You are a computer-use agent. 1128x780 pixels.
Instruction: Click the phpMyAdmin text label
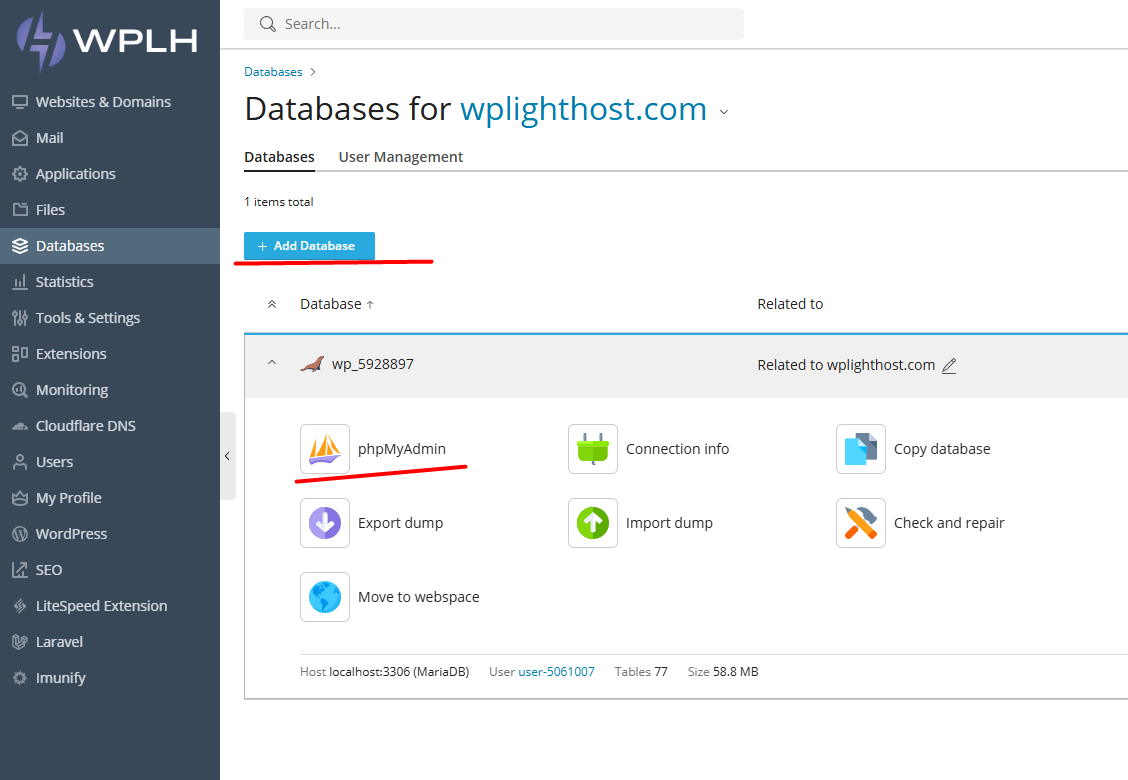(x=402, y=449)
